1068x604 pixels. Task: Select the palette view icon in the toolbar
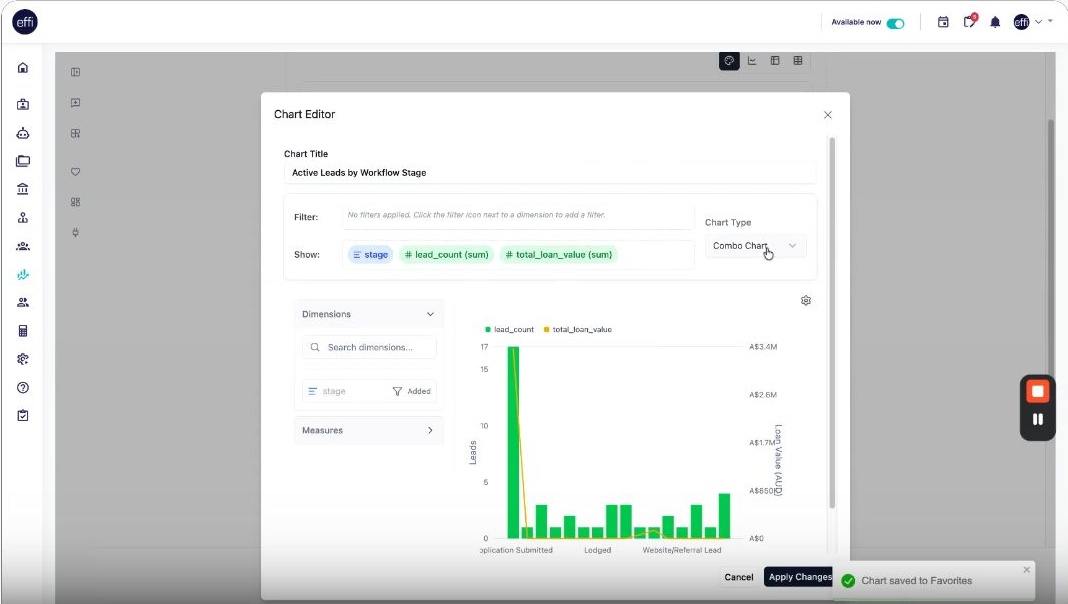[729, 61]
